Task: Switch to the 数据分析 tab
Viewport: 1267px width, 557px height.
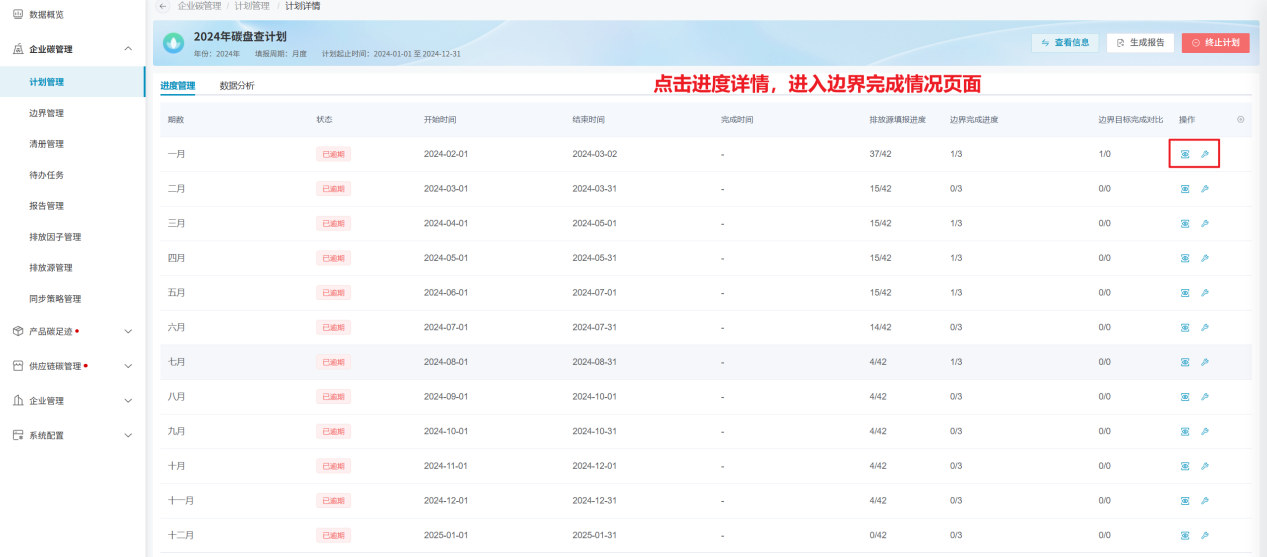Action: coord(237,86)
